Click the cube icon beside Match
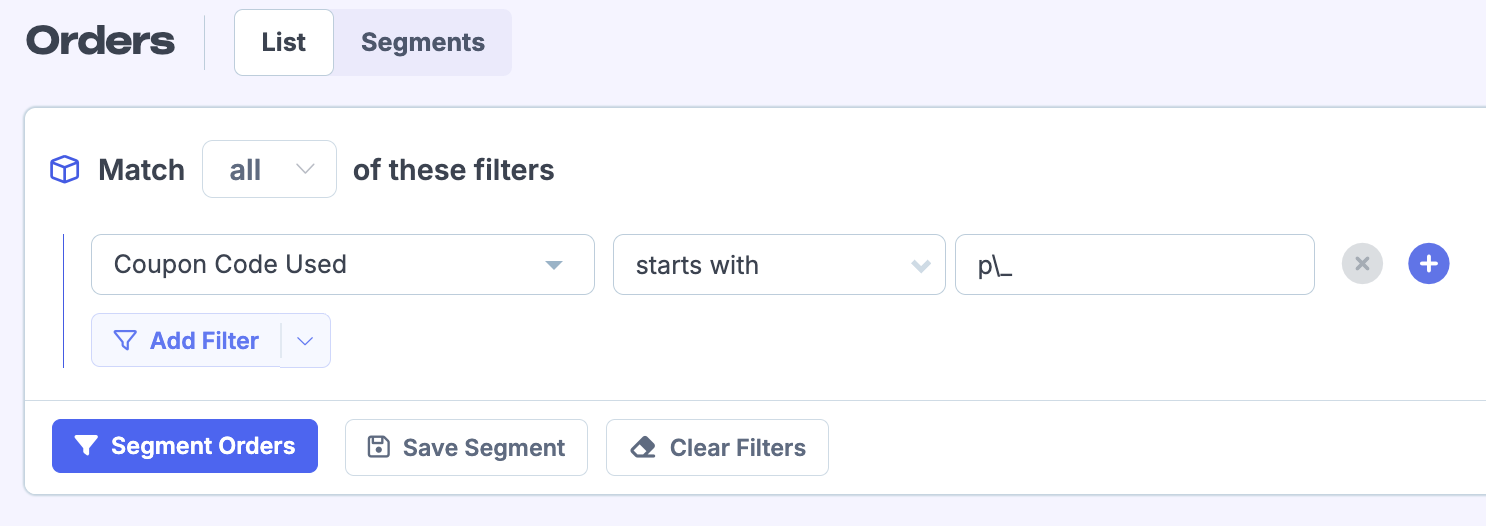 click(x=64, y=170)
